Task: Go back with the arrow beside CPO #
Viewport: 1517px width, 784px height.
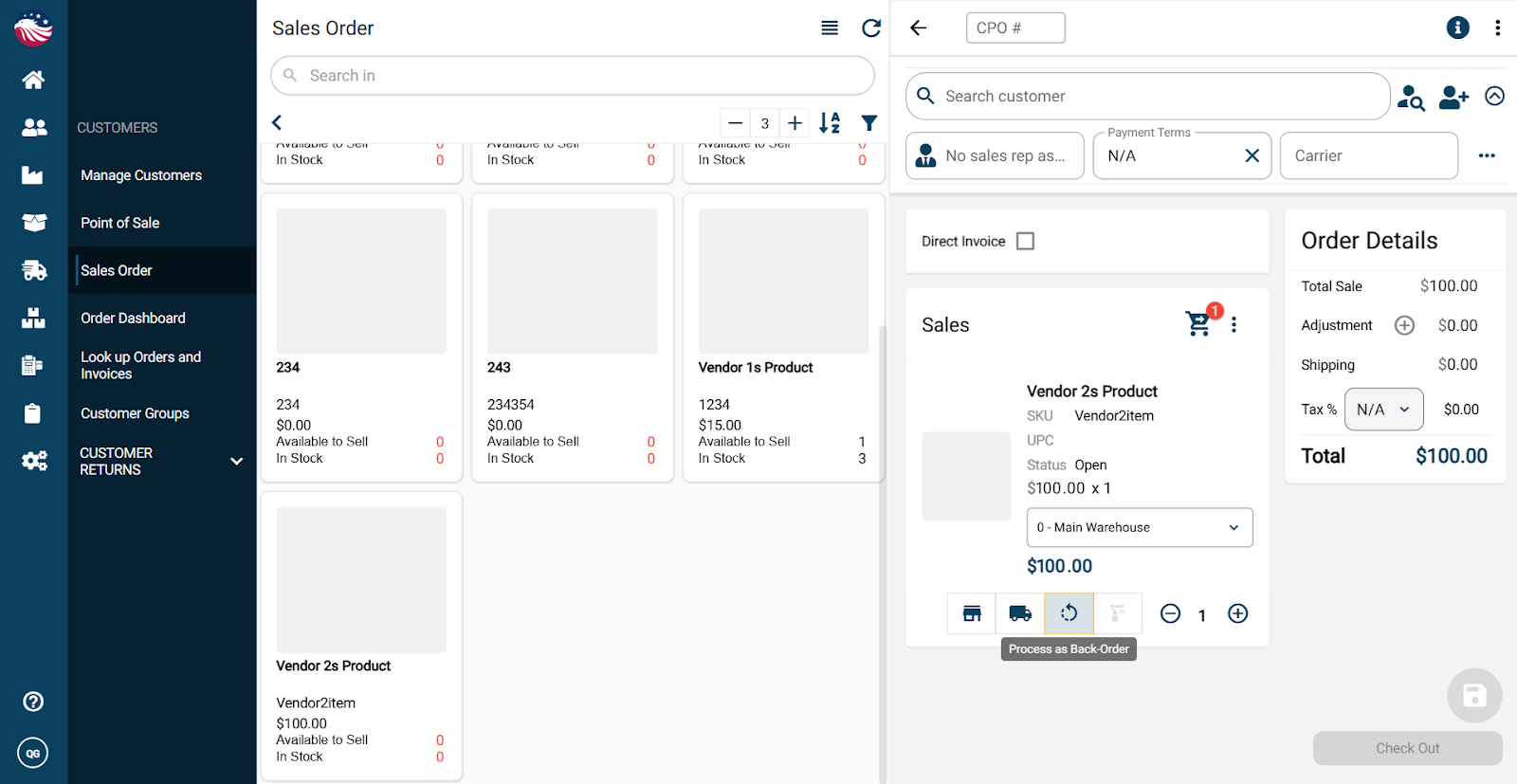Action: tap(918, 27)
